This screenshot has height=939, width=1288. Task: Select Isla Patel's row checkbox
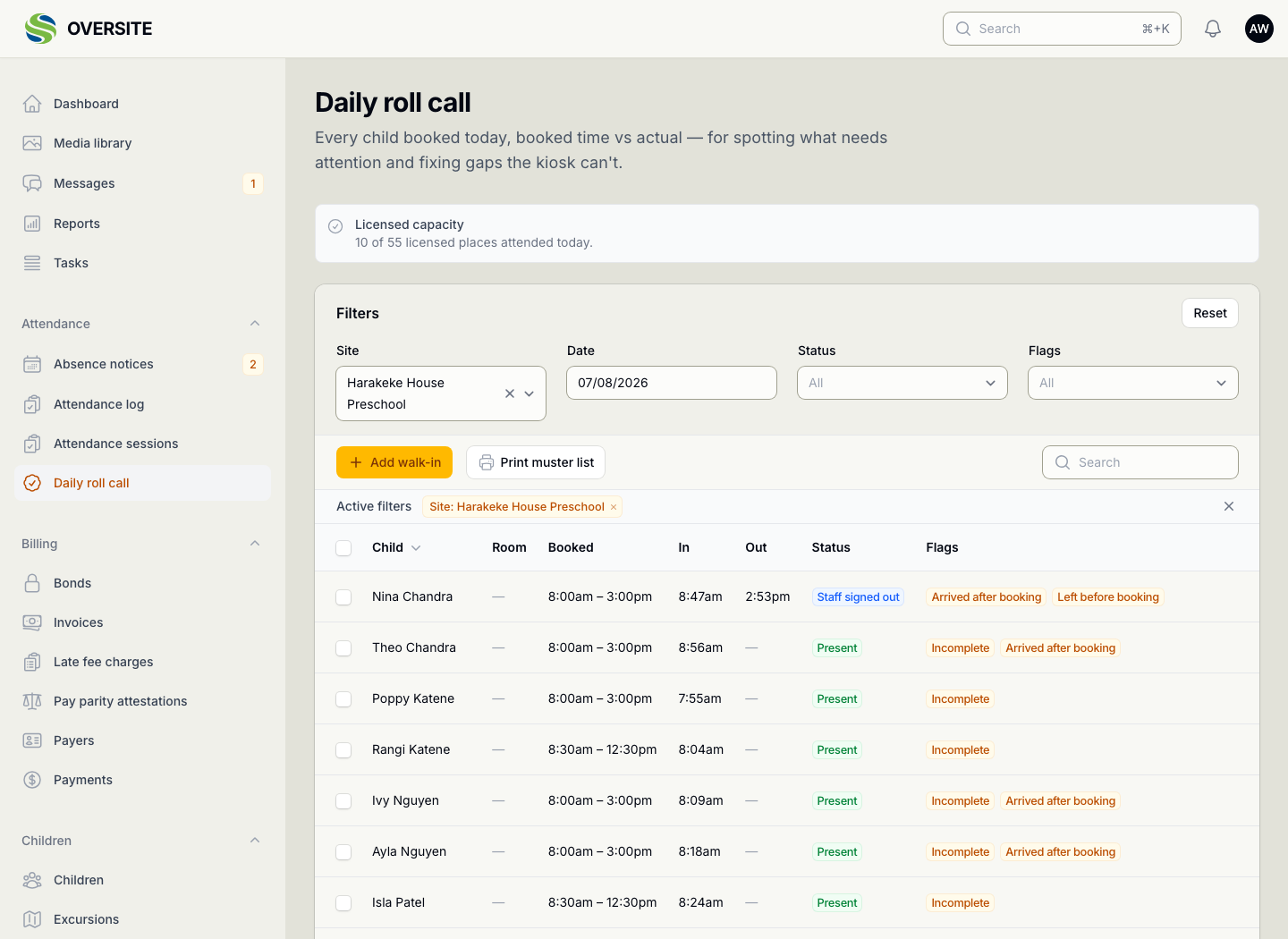(x=343, y=902)
